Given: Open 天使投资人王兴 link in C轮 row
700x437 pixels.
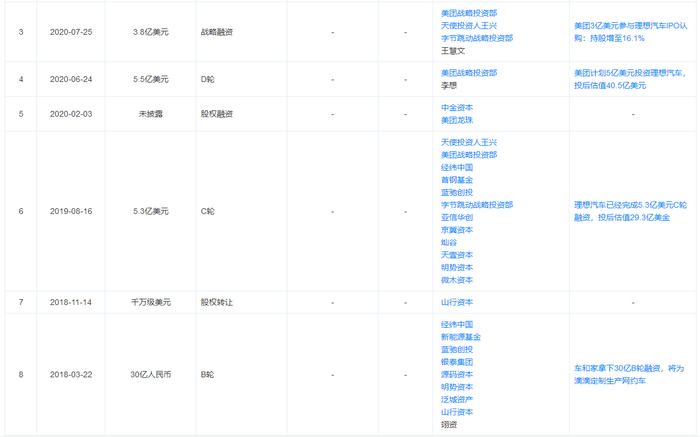Looking at the screenshot, I should pyautogui.click(x=469, y=142).
